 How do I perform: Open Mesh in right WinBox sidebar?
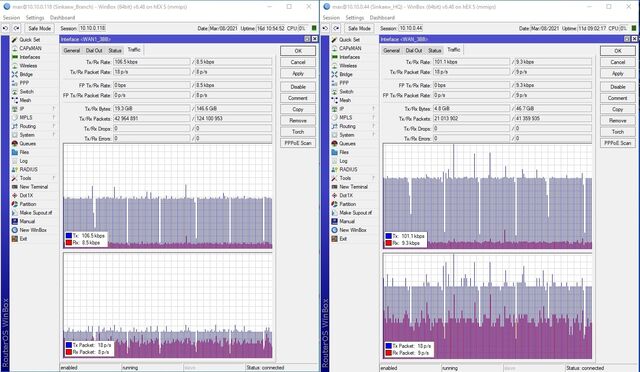pyautogui.click(x=342, y=100)
